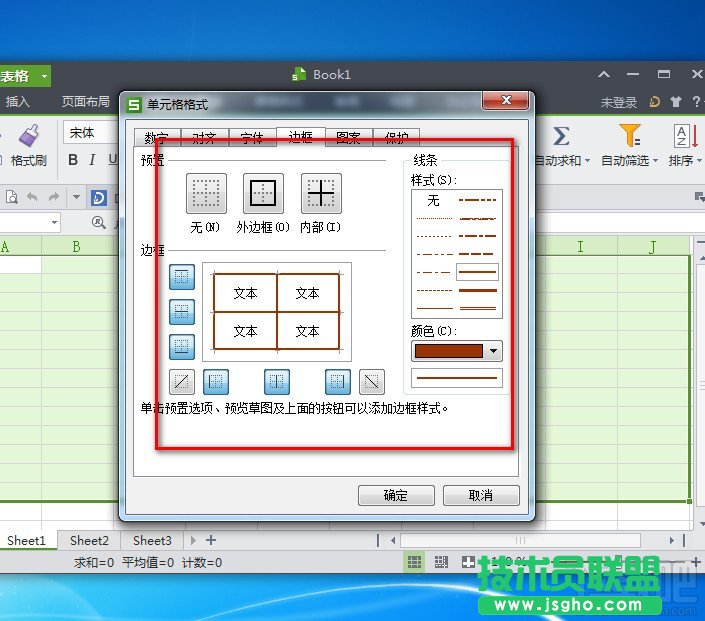
Task: Close the 单元格格式 dialog
Action: pos(505,100)
